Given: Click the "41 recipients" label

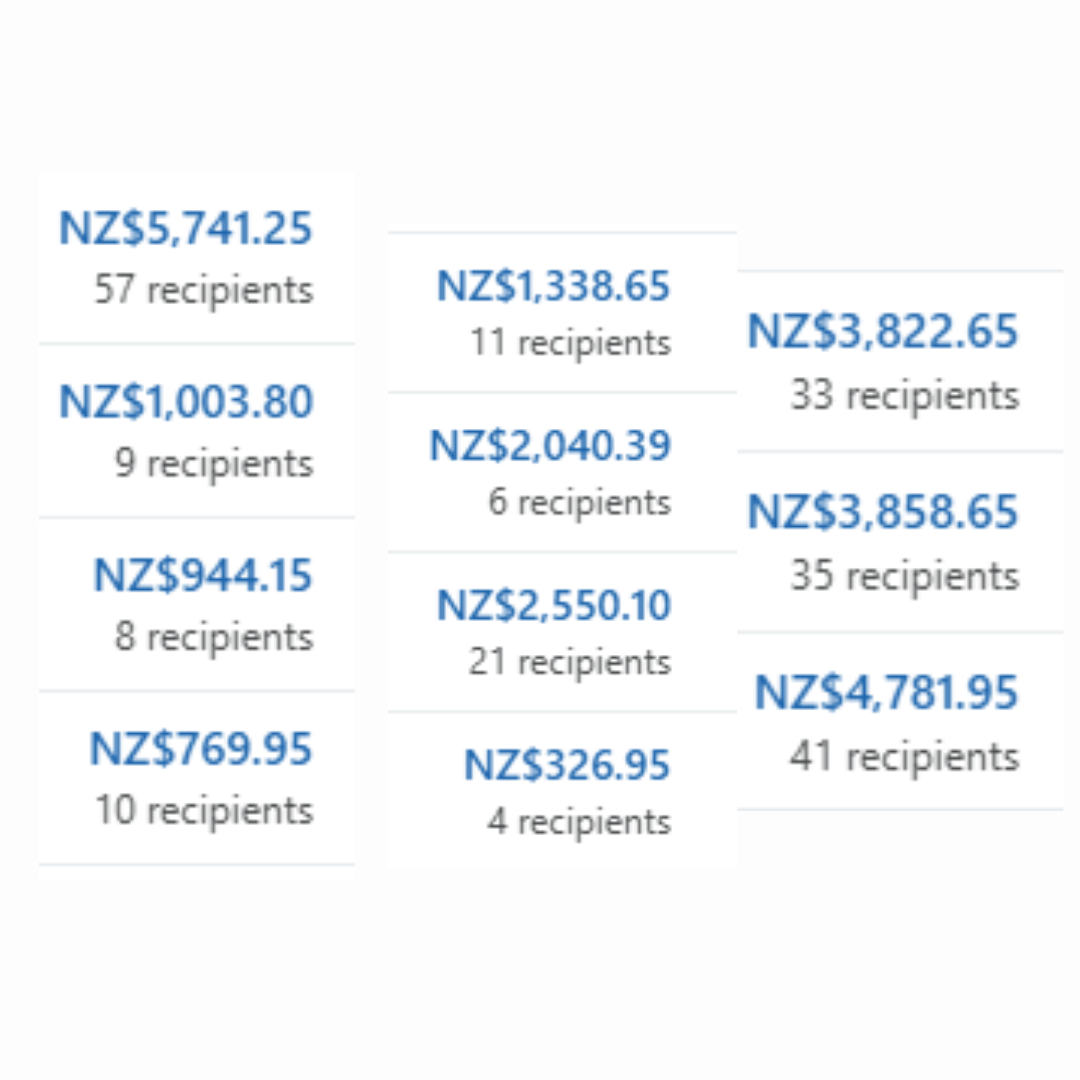Looking at the screenshot, I should 904,757.
